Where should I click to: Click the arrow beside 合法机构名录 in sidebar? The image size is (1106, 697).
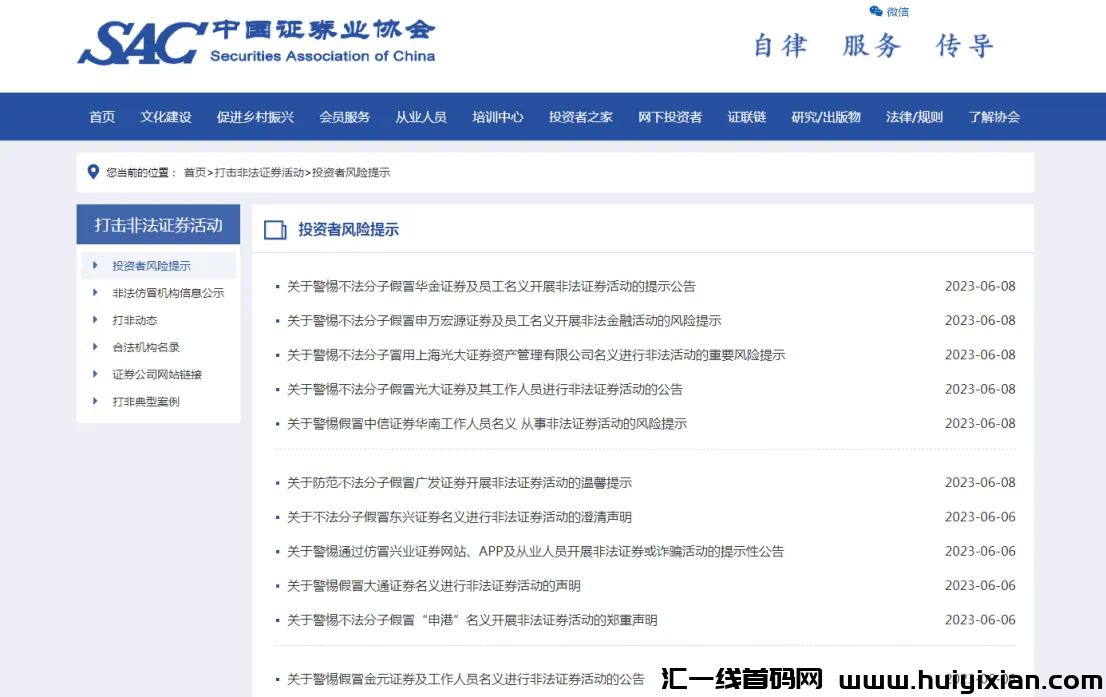tap(95, 347)
